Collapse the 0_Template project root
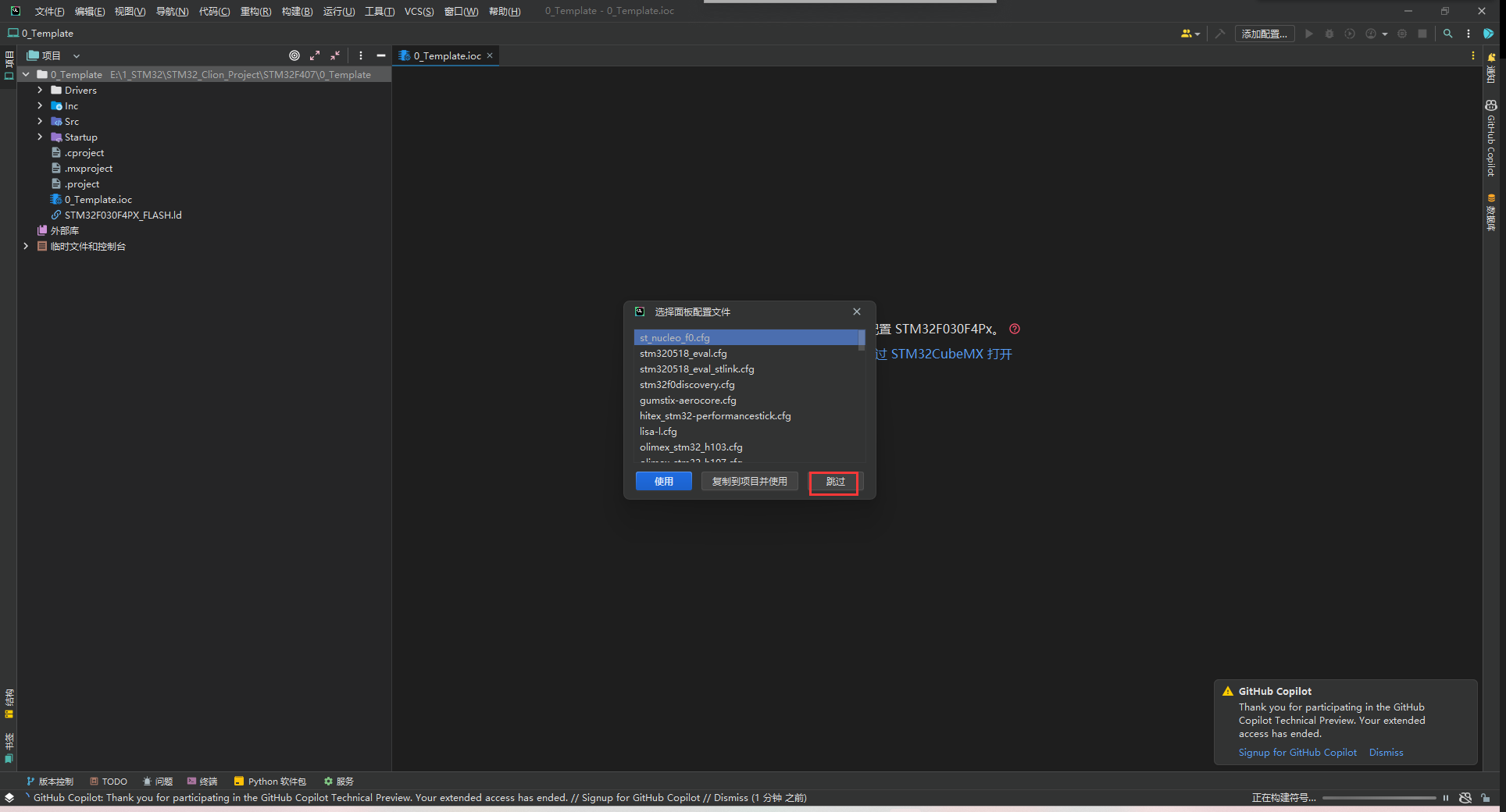1506x812 pixels. click(26, 74)
